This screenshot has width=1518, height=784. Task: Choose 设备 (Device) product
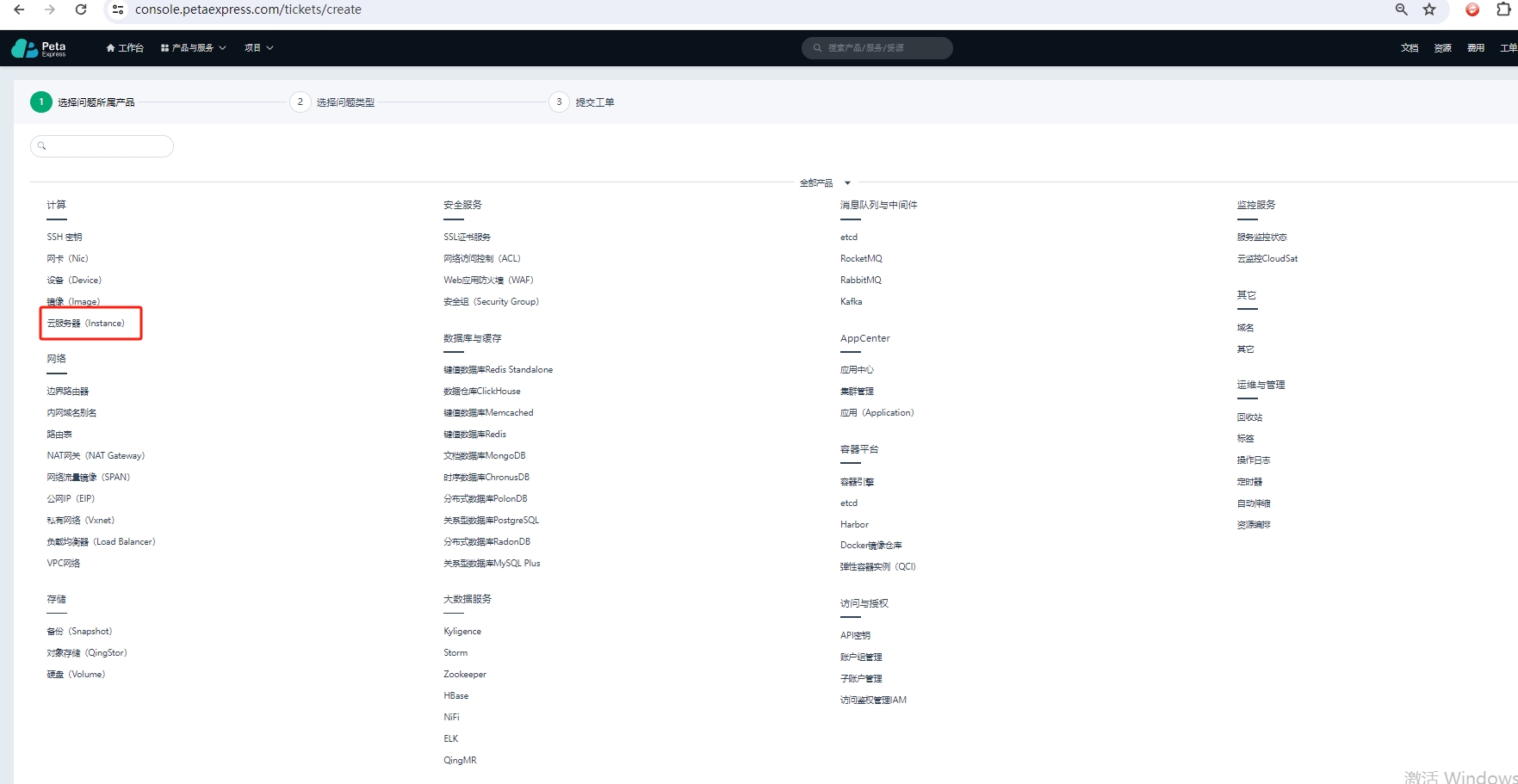(x=74, y=280)
